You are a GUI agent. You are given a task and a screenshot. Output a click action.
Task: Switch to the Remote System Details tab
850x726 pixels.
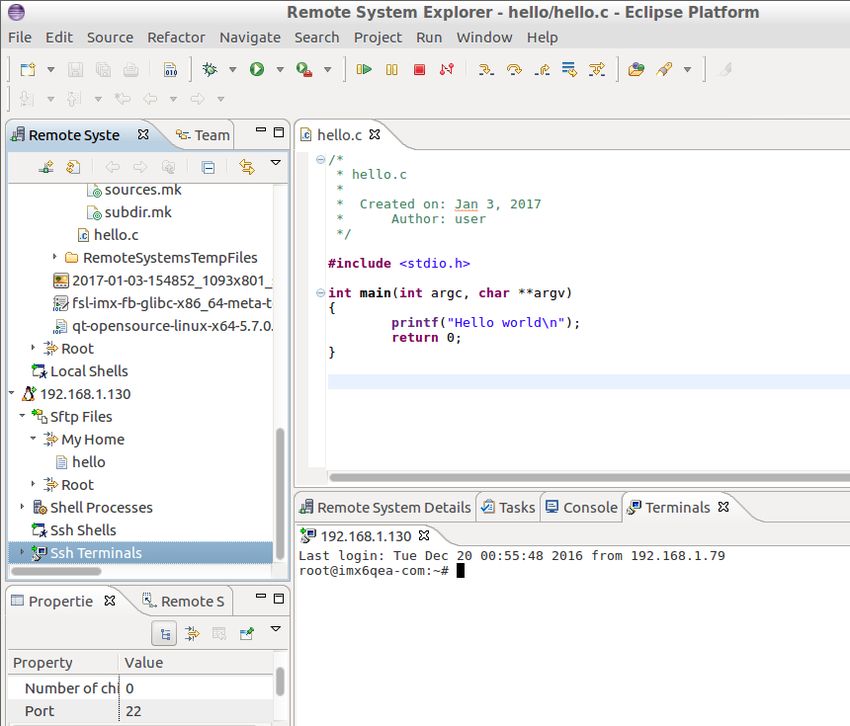[x=385, y=507]
